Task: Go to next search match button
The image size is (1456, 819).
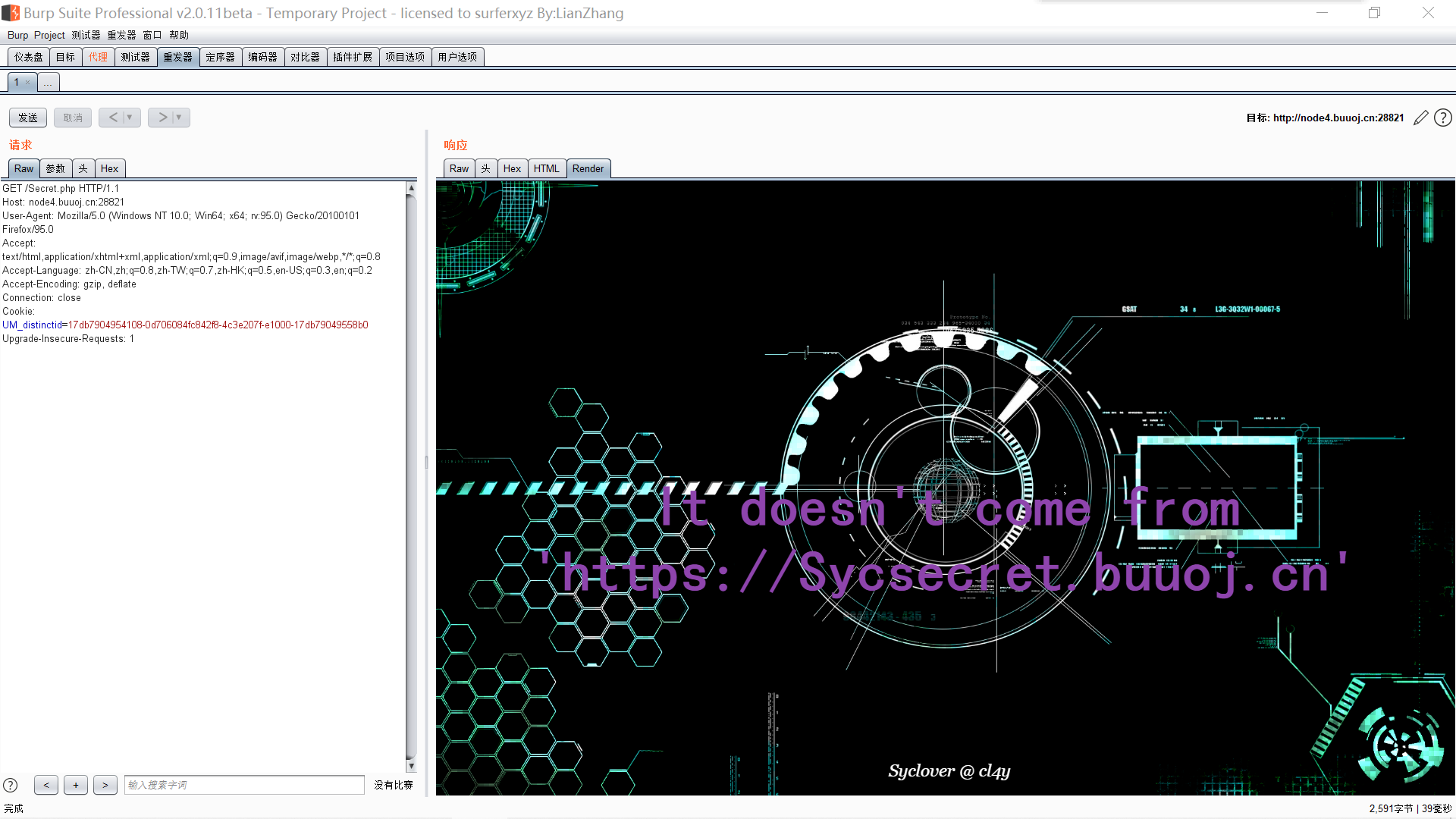Action: click(x=105, y=785)
